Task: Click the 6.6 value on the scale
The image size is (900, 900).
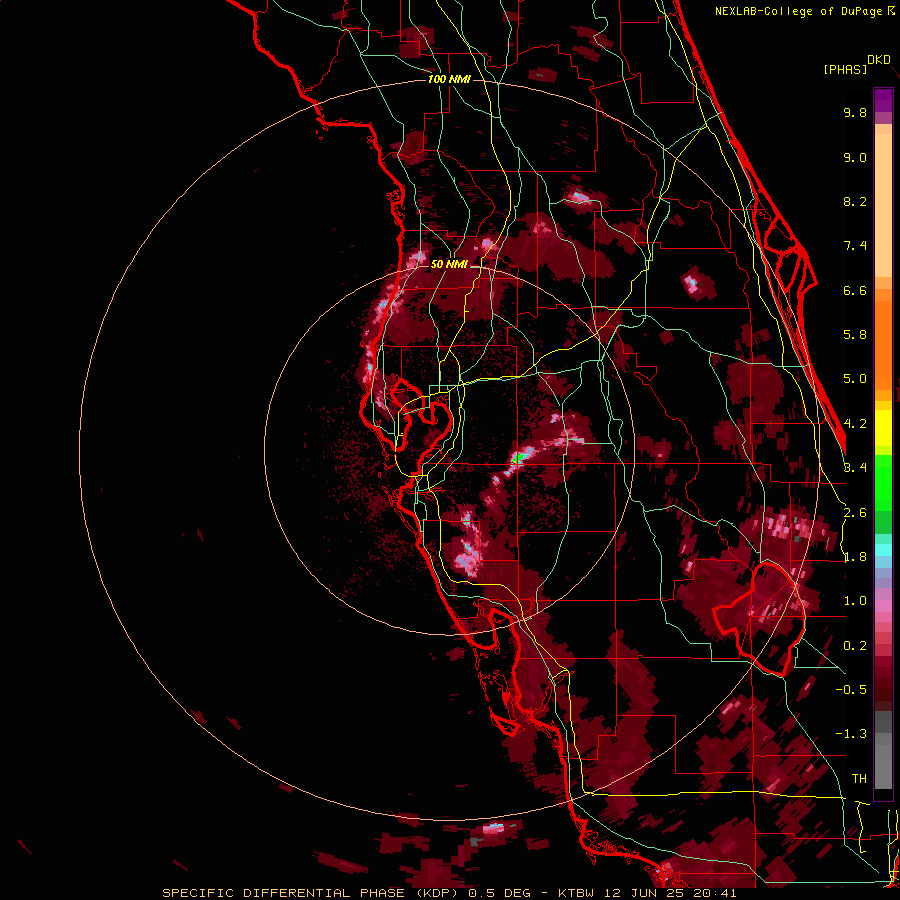Action: pos(855,290)
